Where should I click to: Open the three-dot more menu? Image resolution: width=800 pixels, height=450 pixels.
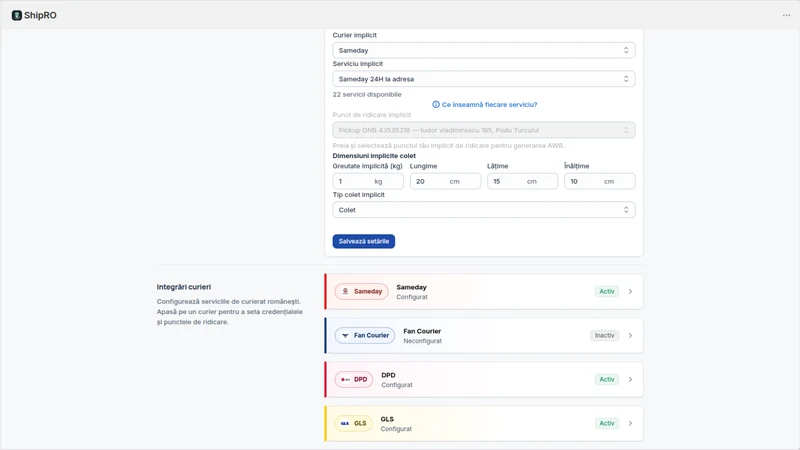click(786, 15)
